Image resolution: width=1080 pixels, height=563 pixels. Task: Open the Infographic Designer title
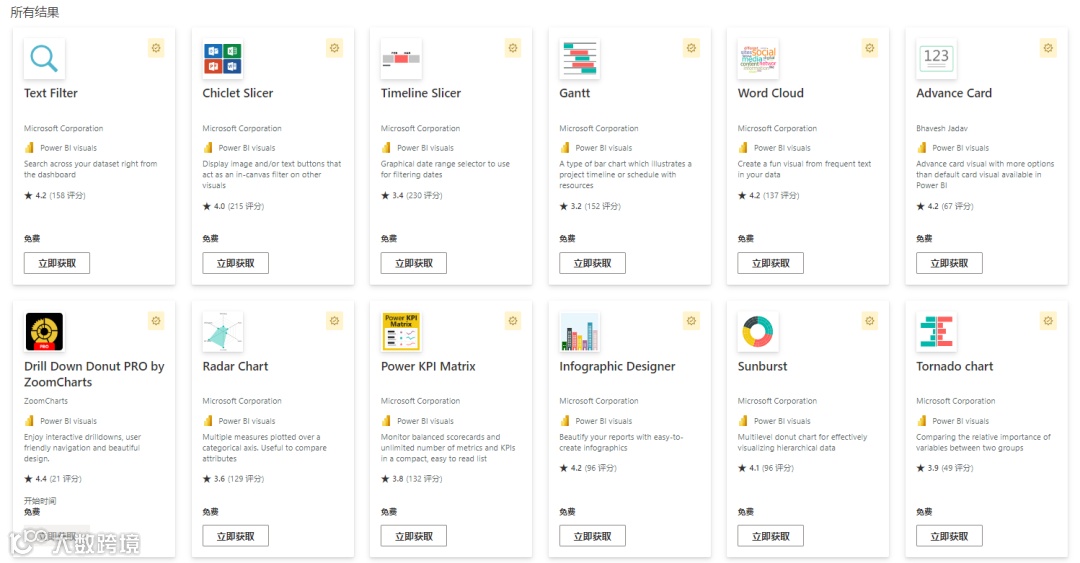[617, 367]
